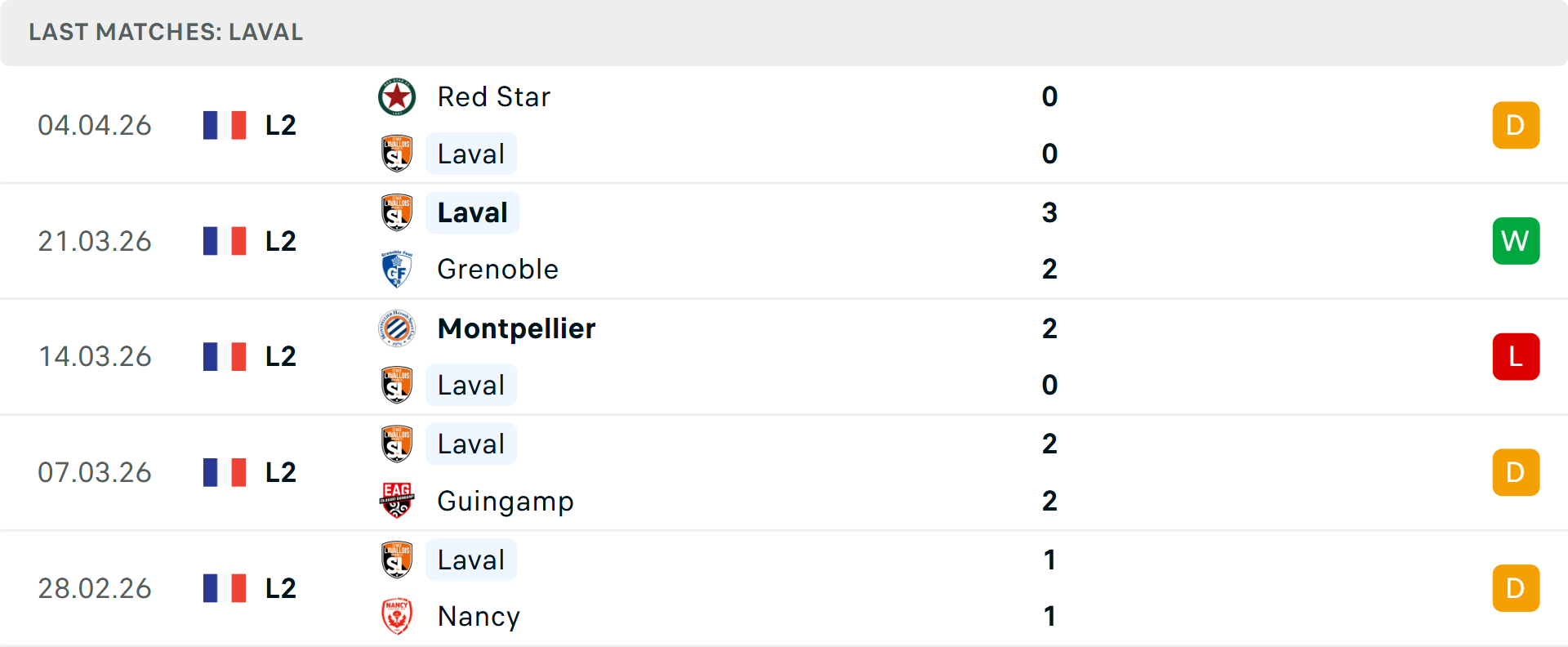Click the Nancy club crest
The image size is (1568, 647).
[397, 617]
